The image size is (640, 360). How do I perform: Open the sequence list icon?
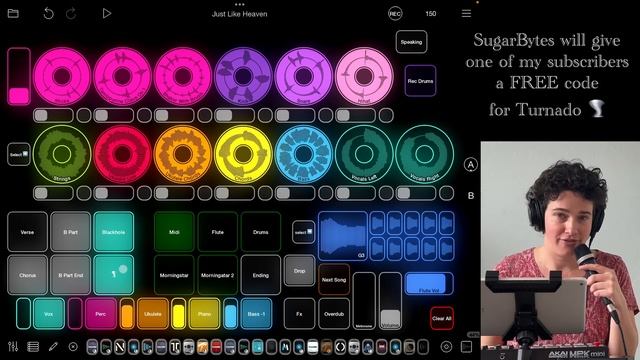(x=33, y=347)
